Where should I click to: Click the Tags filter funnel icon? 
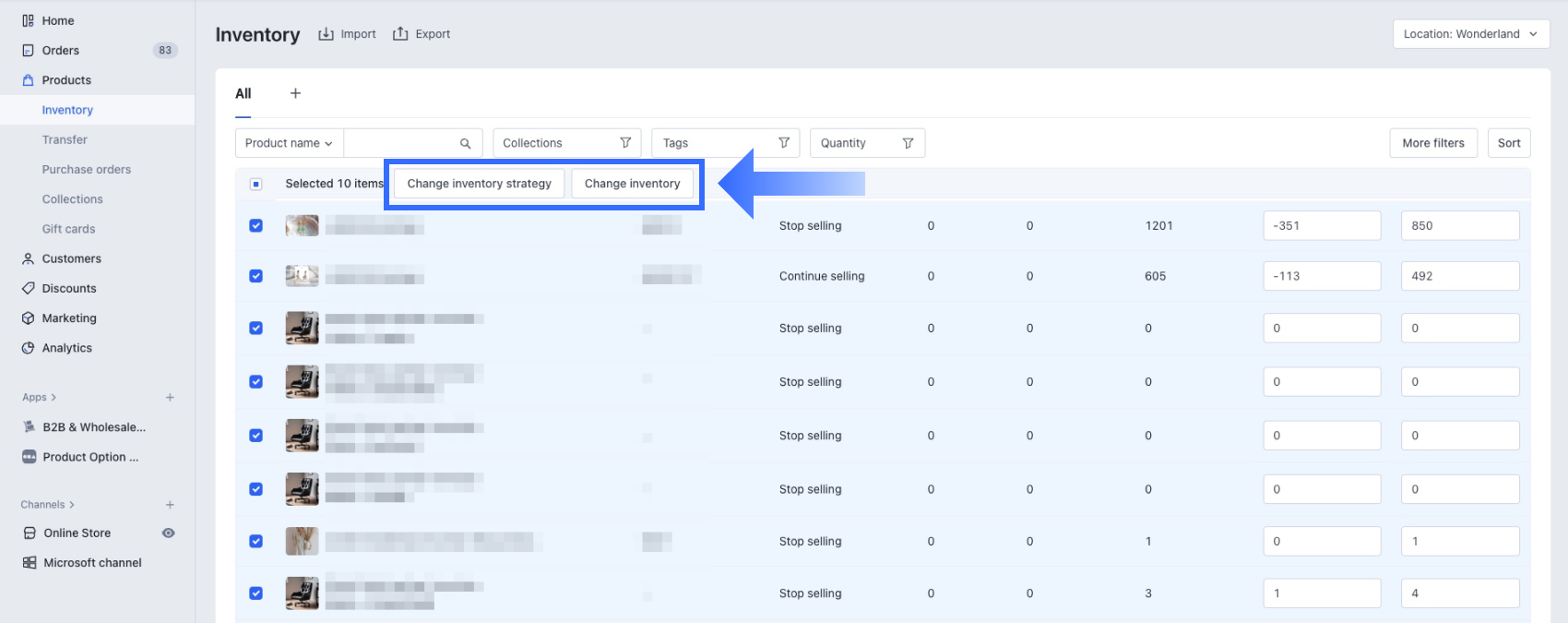(x=784, y=143)
